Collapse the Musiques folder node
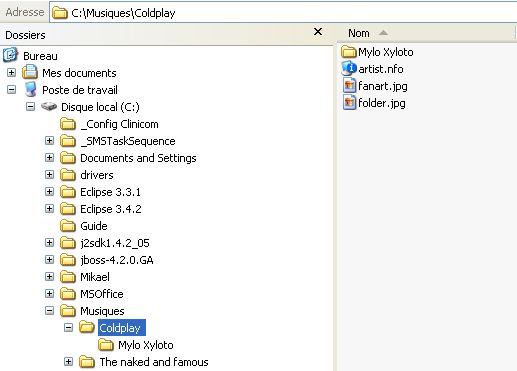517x371 pixels. (x=49, y=311)
